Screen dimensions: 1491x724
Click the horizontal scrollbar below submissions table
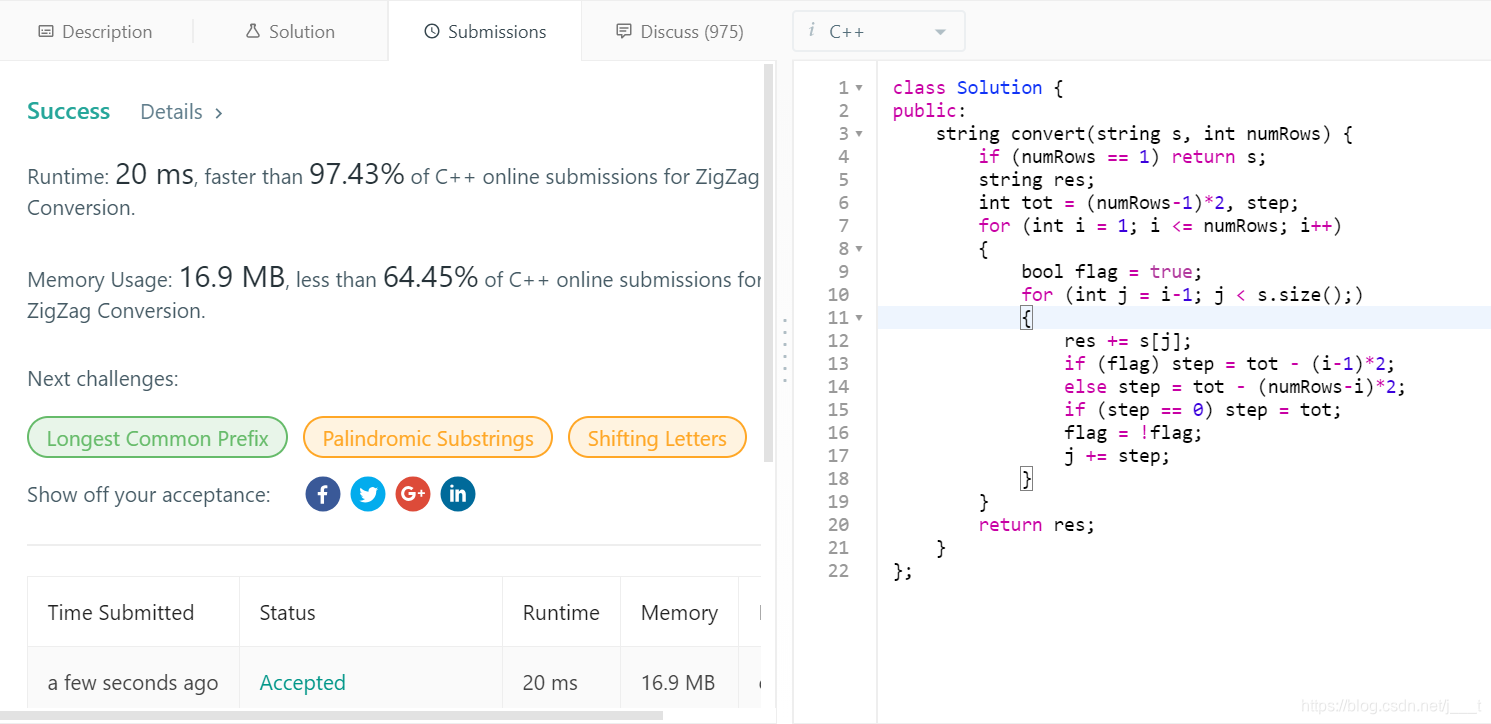coord(331,715)
